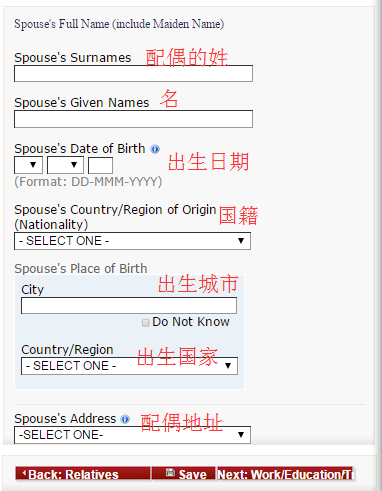Click the floppy disk icon on Save
Viewport: 382px width, 491px height.
(170, 472)
